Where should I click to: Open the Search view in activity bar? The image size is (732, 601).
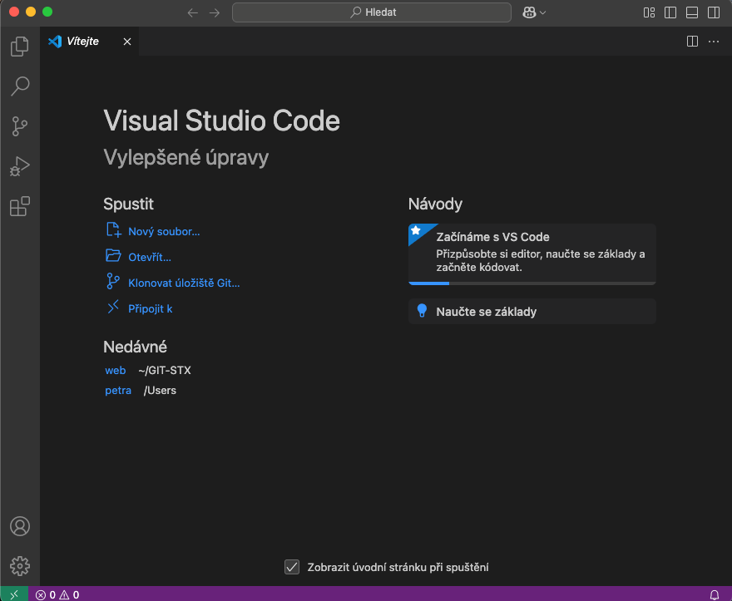click(x=19, y=87)
